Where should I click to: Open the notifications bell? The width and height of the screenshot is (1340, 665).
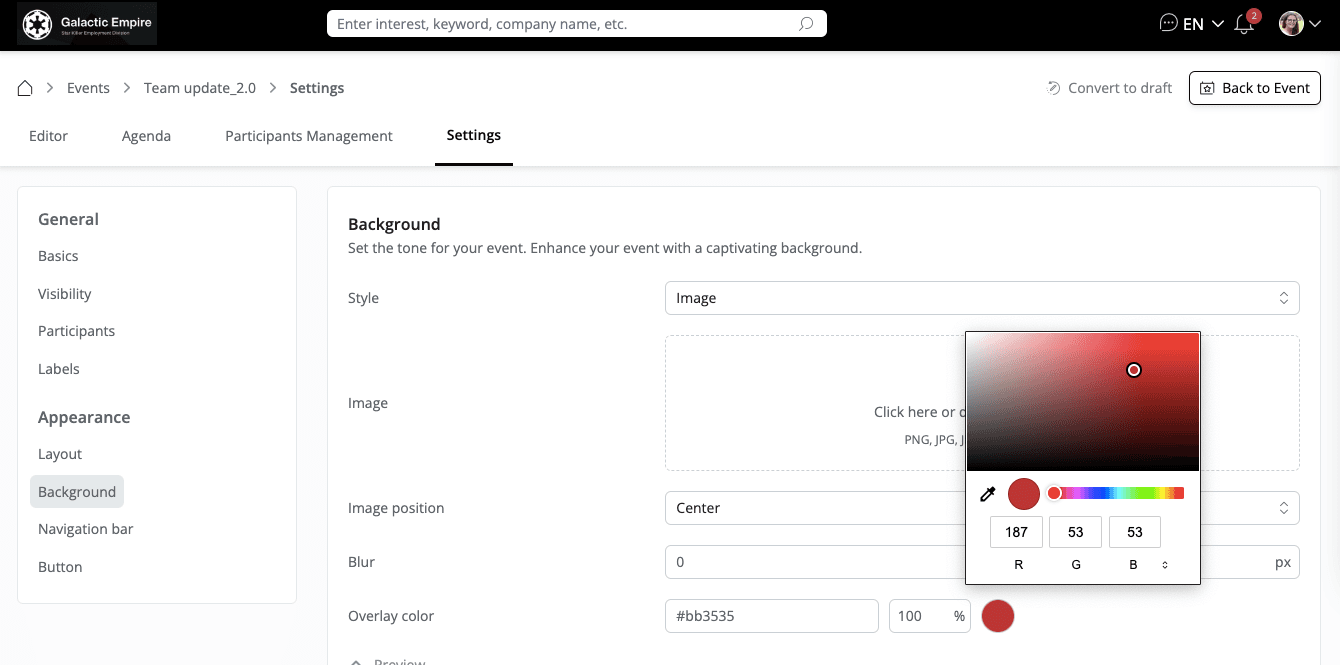click(x=1244, y=25)
